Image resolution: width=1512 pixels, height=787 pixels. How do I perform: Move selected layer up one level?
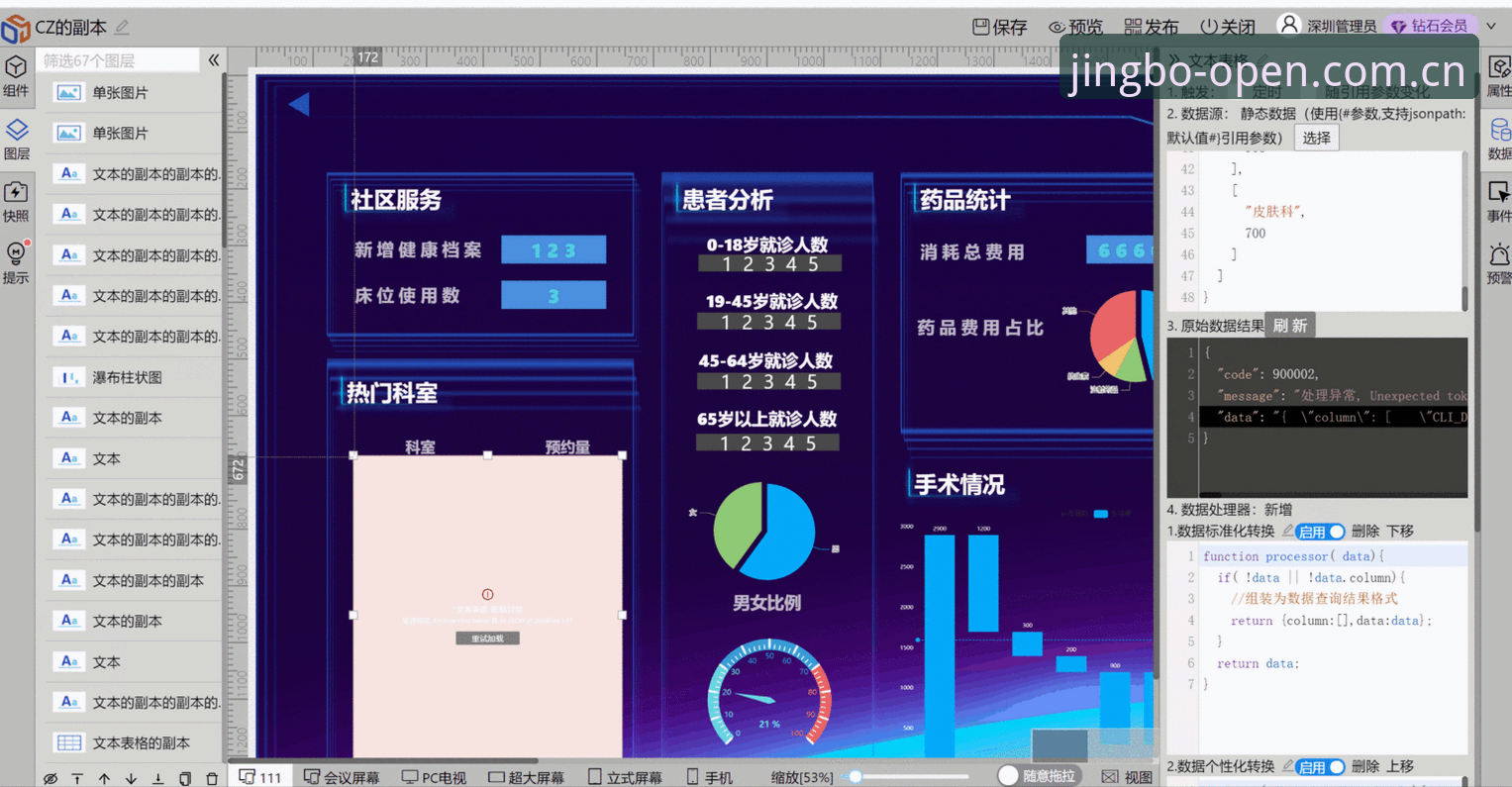click(x=104, y=779)
